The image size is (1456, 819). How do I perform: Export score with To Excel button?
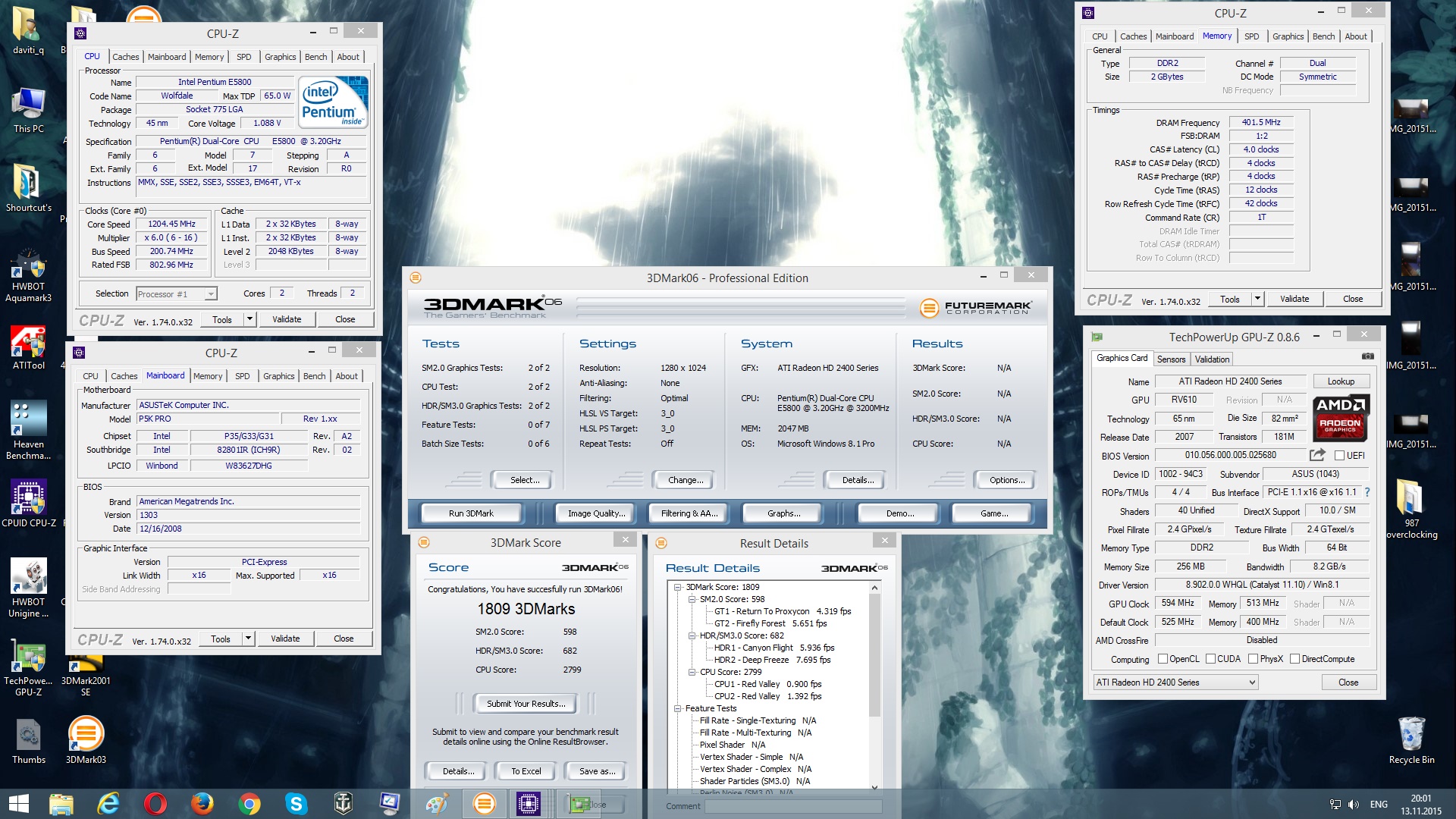pos(526,771)
